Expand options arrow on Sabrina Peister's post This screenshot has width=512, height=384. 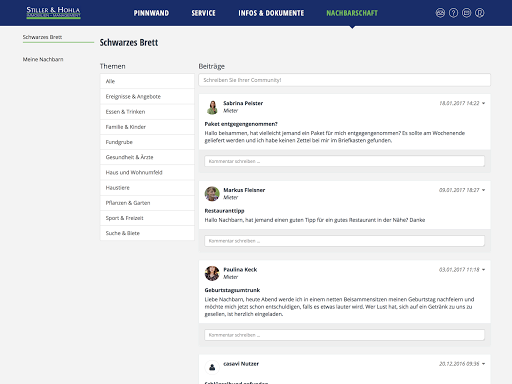pyautogui.click(x=484, y=103)
